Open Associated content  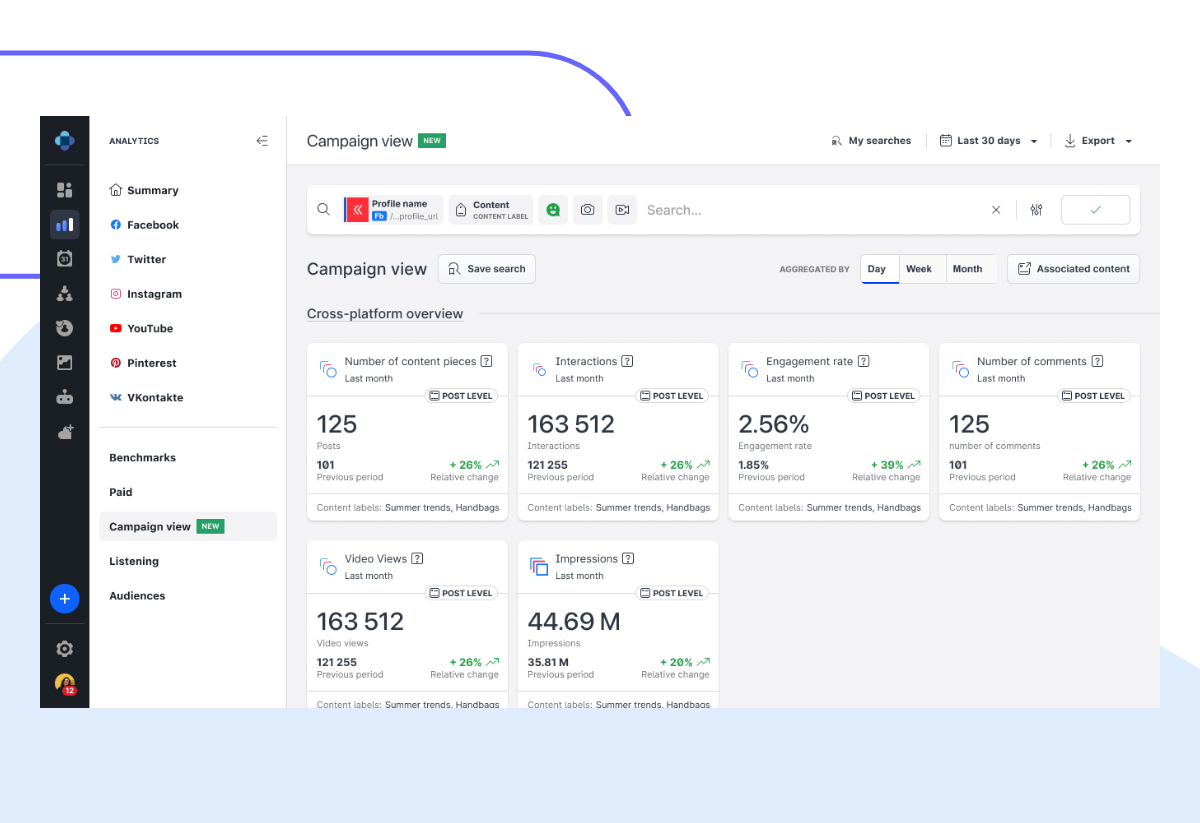pos(1073,268)
